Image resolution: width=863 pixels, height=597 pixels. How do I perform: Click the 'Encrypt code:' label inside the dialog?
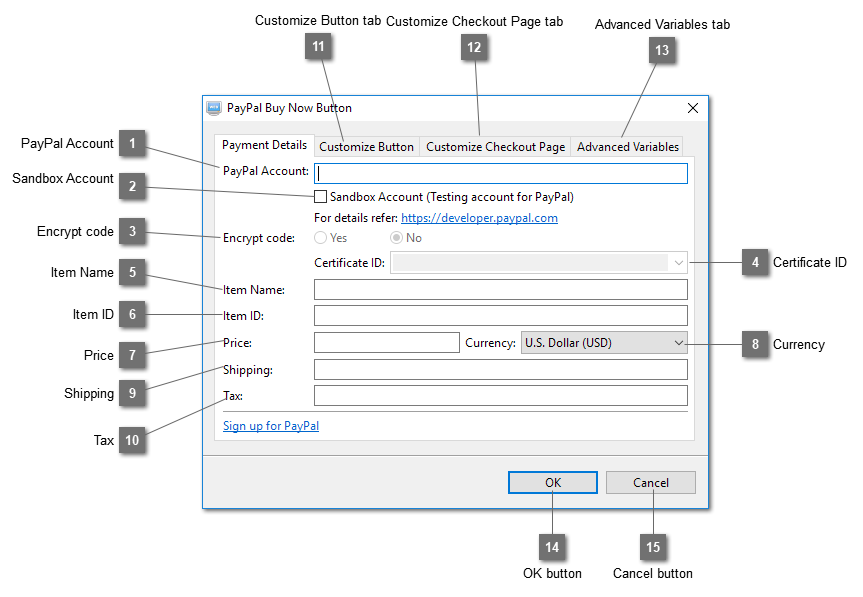[259, 238]
